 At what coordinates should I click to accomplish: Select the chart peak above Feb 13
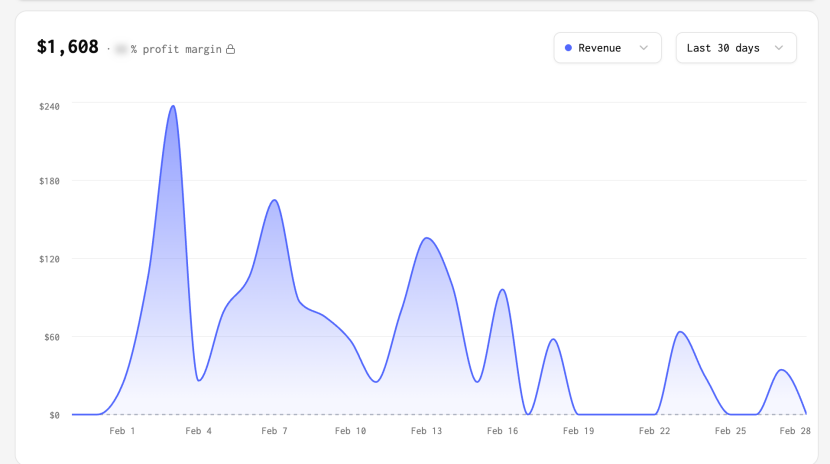(x=427, y=238)
